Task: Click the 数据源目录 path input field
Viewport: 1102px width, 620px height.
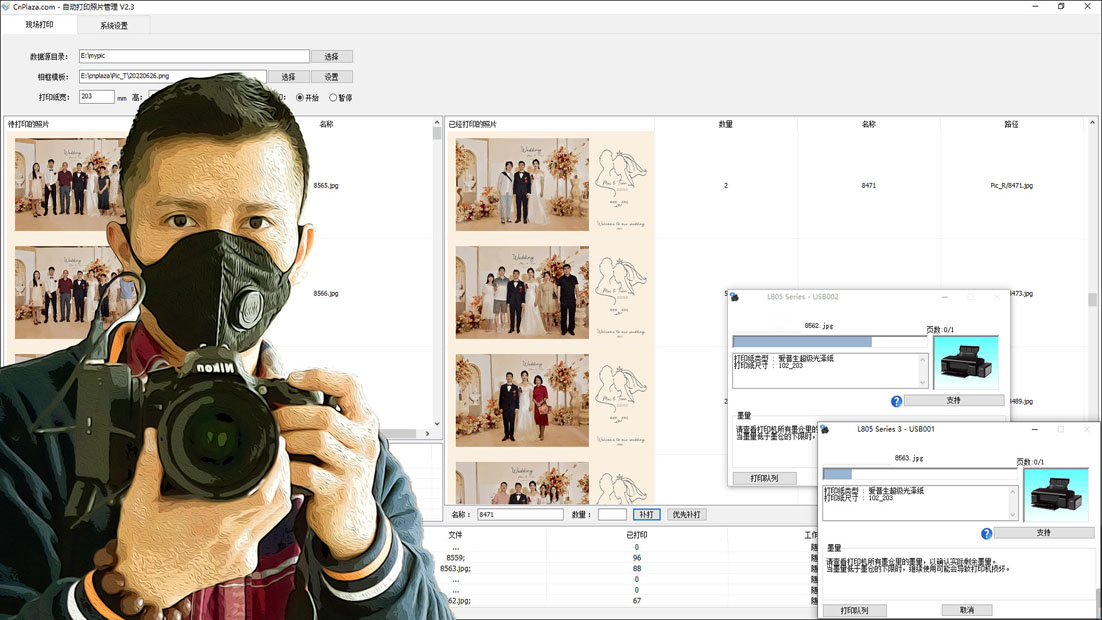Action: point(194,57)
